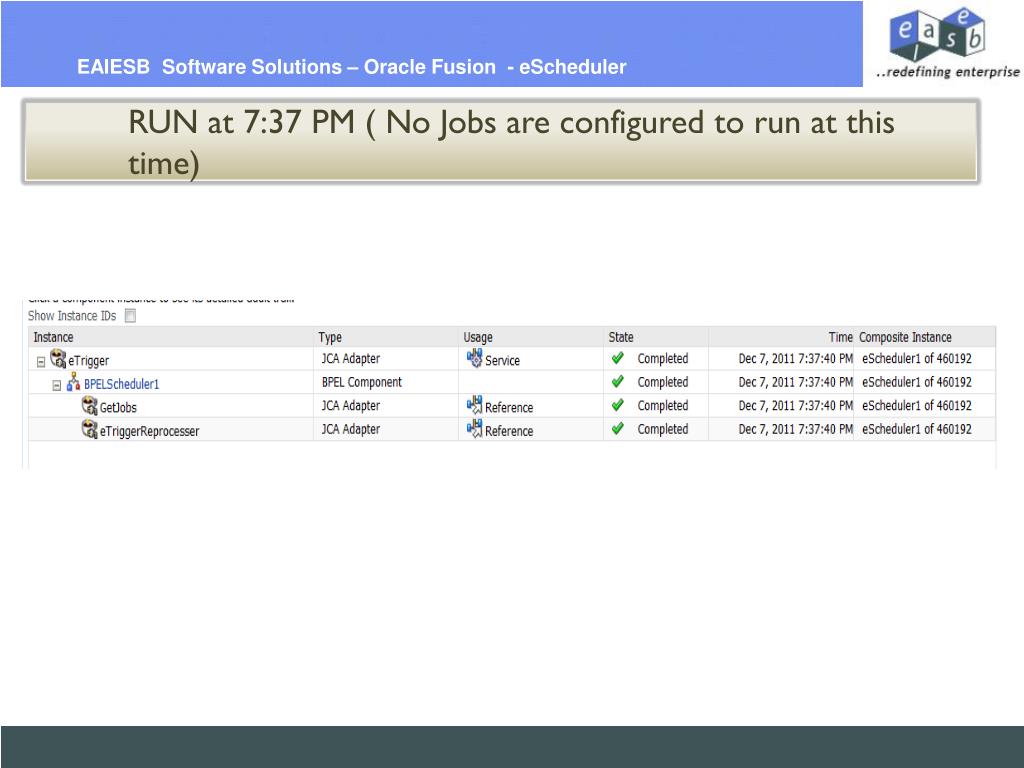Click the Reference icon in eTriggerReprocesser row
Screen dimensions: 1024x768
pyautogui.click(x=474, y=429)
